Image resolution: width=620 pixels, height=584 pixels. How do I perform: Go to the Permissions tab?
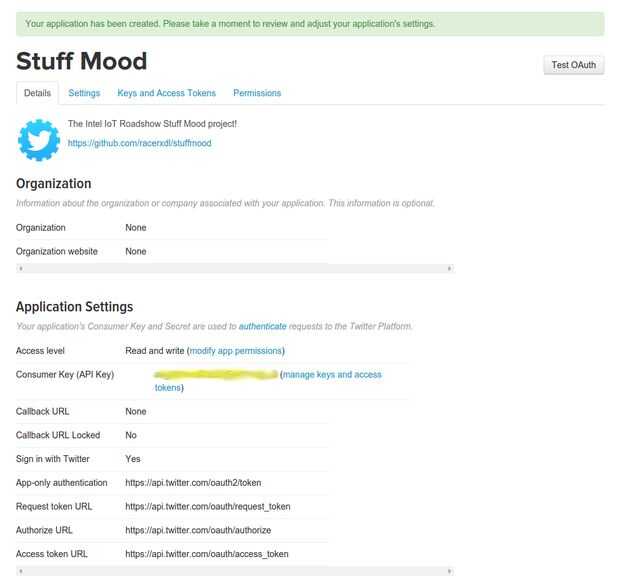click(x=257, y=93)
